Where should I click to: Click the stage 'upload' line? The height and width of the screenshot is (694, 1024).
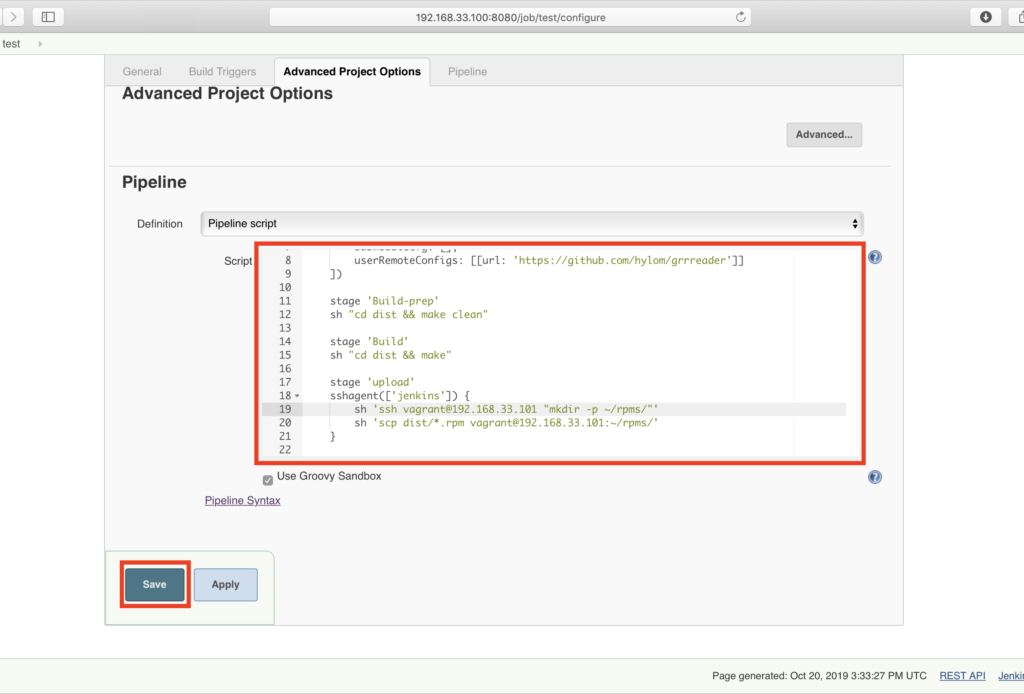tap(372, 382)
